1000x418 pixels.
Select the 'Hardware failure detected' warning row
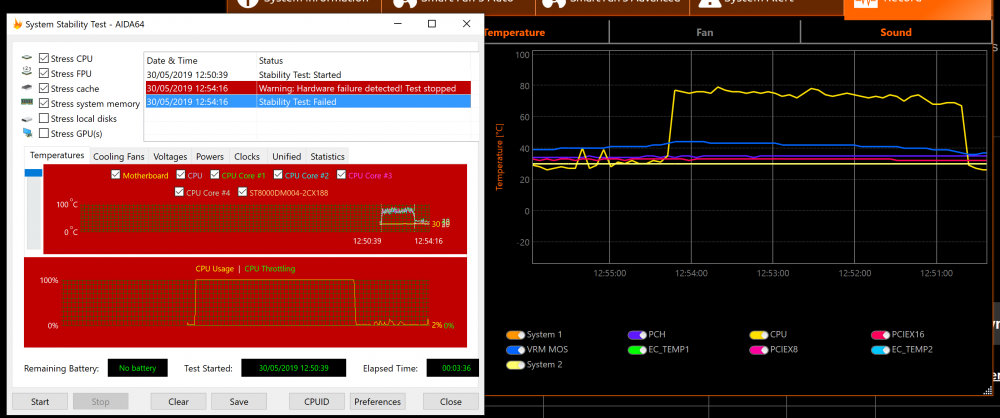(308, 88)
